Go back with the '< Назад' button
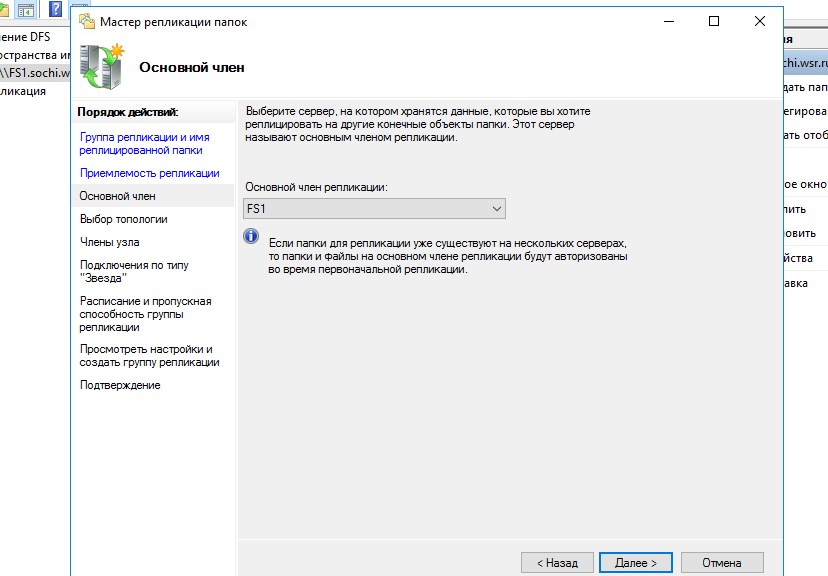This screenshot has width=828, height=576. click(557, 563)
